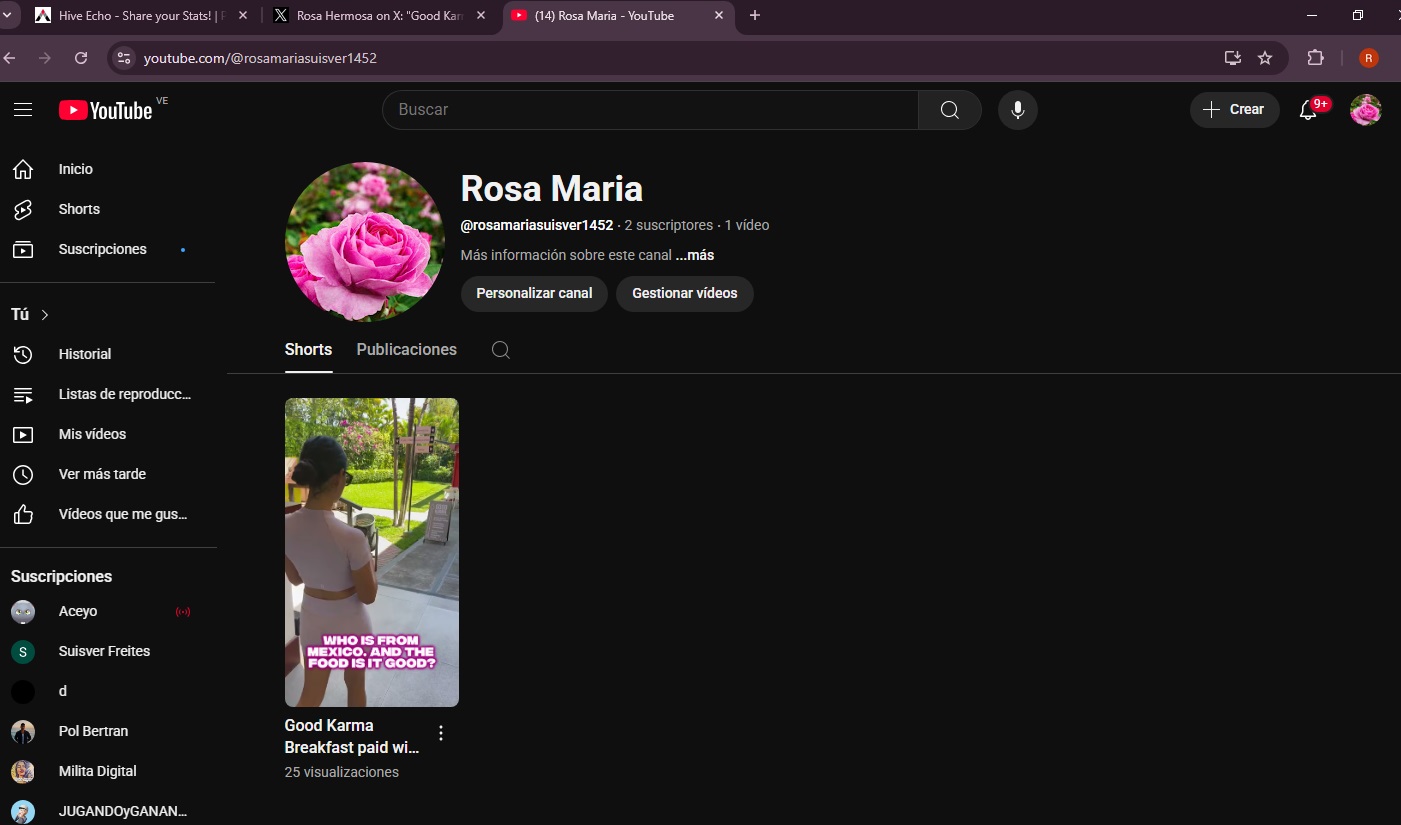
Task: Open the video's three-dot options menu
Action: (441, 733)
